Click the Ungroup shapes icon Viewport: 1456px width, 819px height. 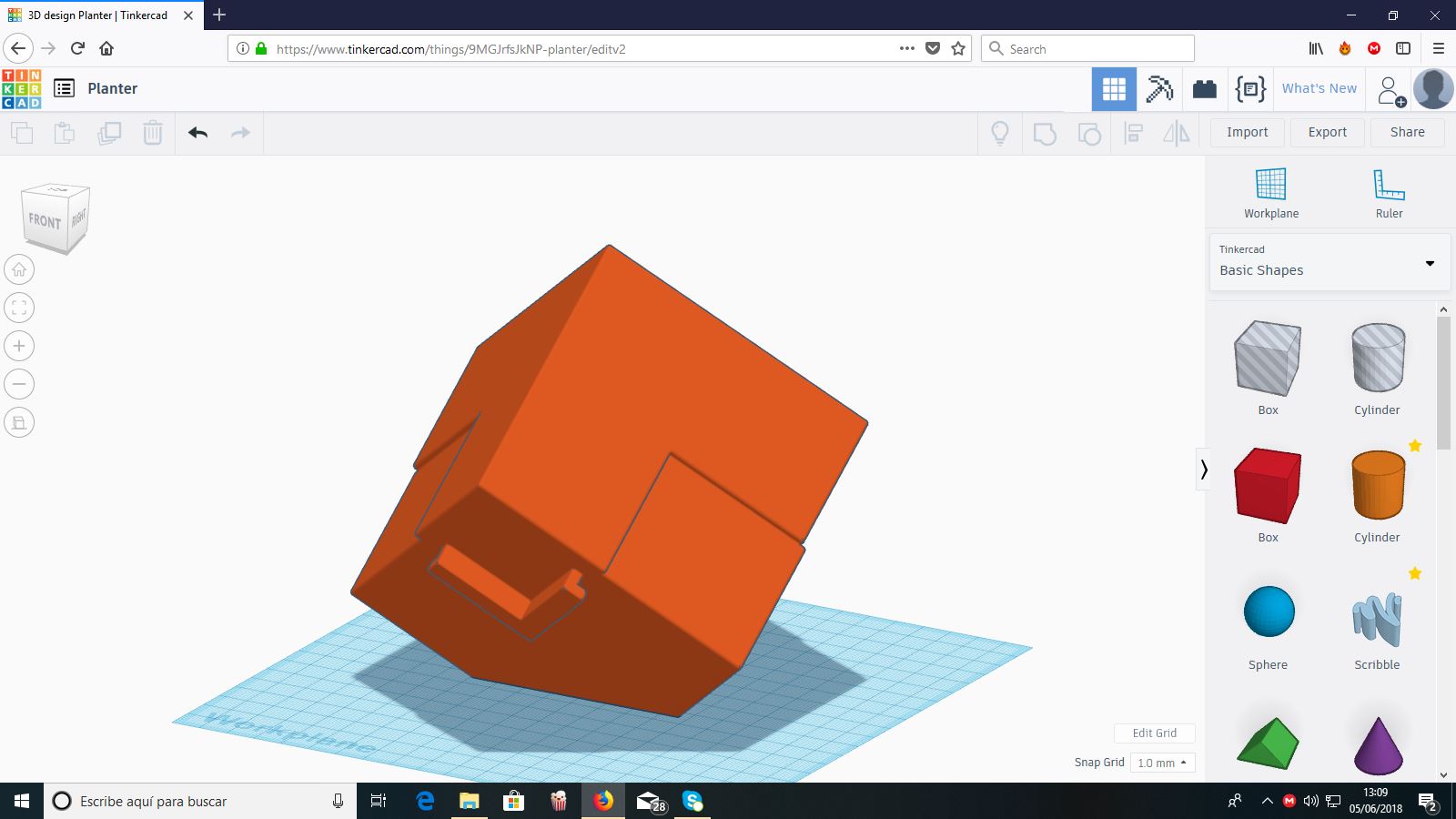pyautogui.click(x=1088, y=134)
